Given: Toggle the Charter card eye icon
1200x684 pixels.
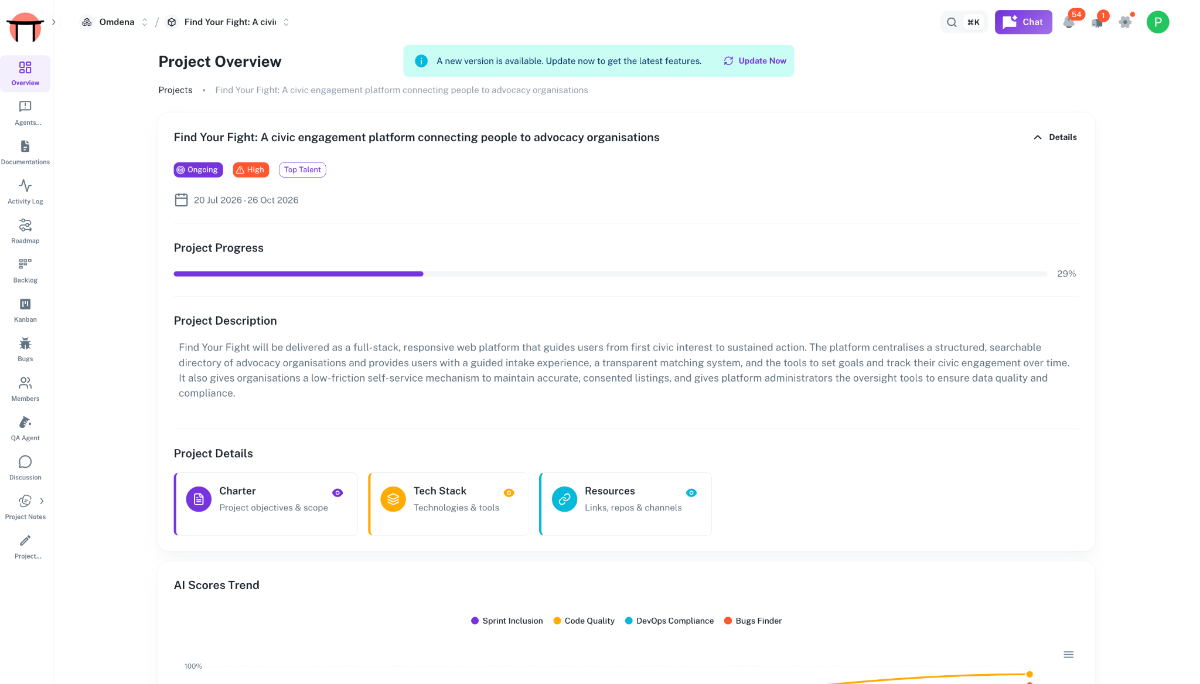Looking at the screenshot, I should pos(337,492).
